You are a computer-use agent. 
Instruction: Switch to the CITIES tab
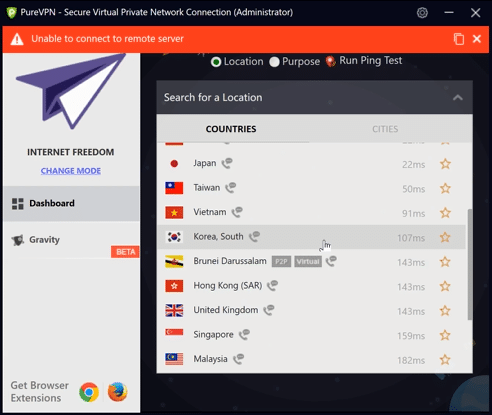click(x=385, y=129)
